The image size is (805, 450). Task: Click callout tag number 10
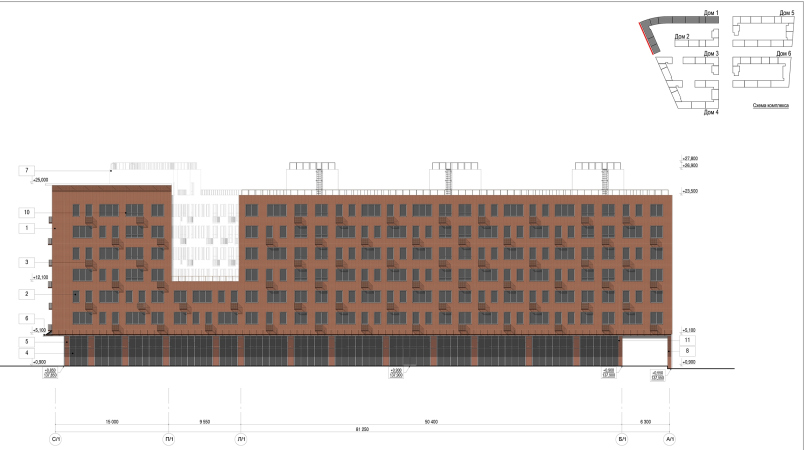[x=26, y=212]
